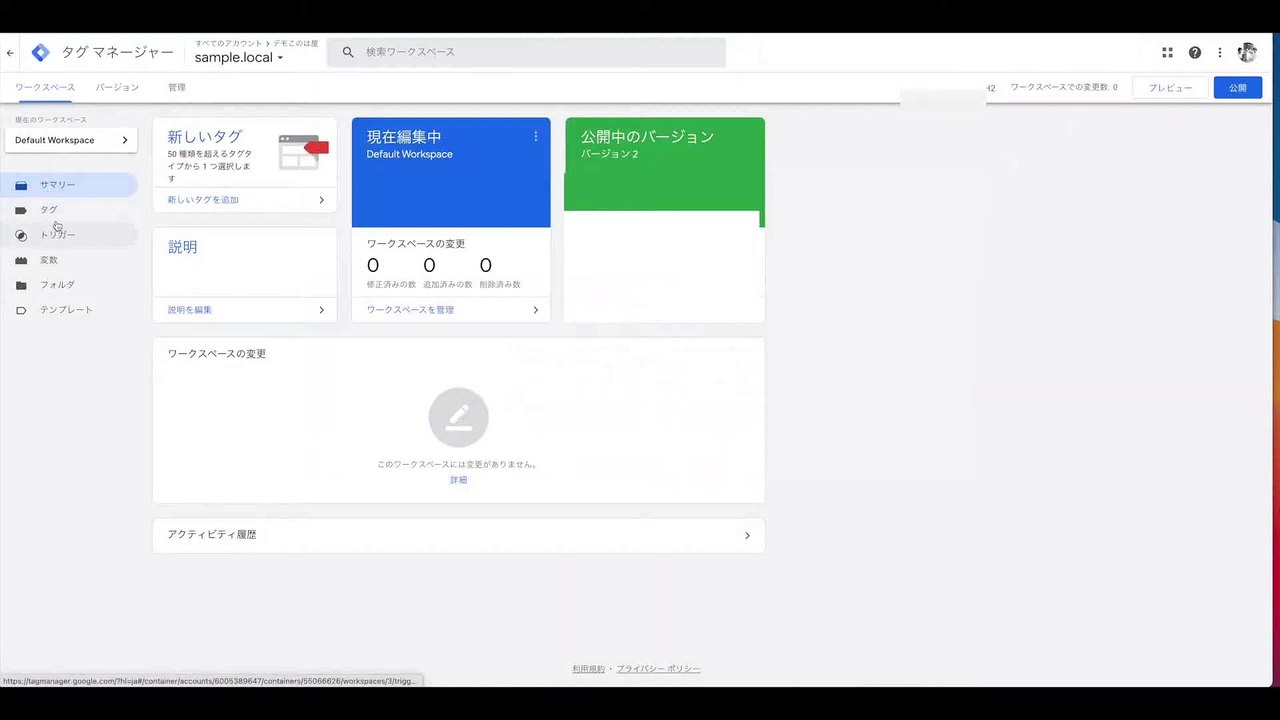Viewport: 1280px width, 720px height.
Task: Open the sample.local container dropdown
Action: click(x=239, y=57)
